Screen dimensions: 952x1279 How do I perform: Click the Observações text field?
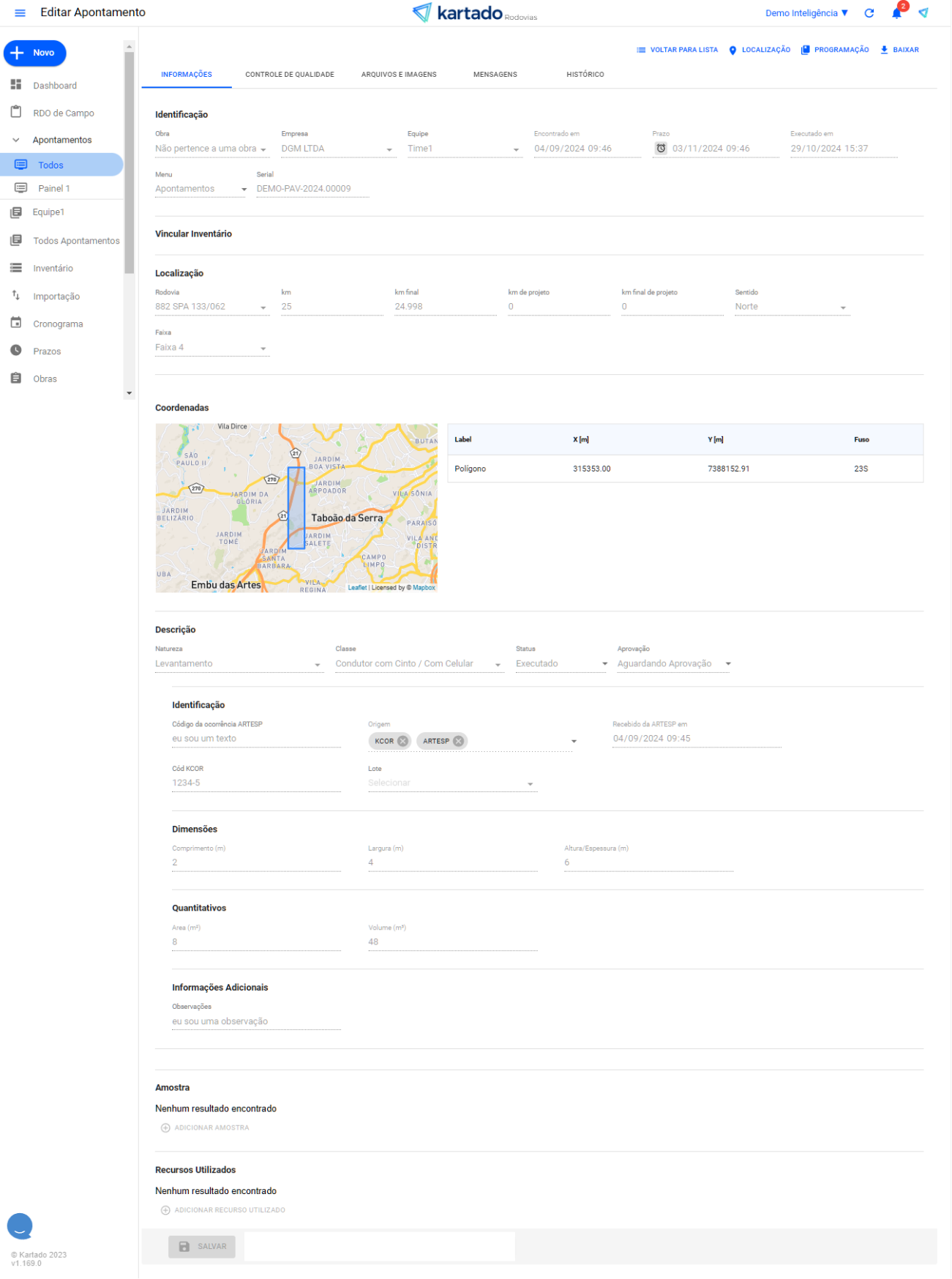point(256,1021)
